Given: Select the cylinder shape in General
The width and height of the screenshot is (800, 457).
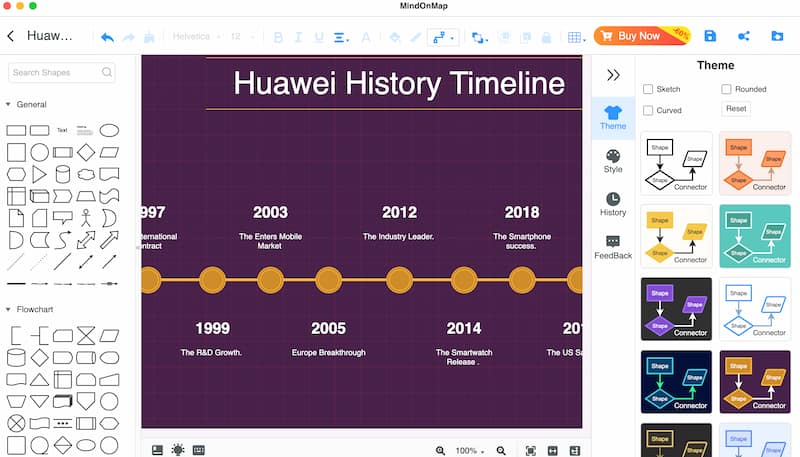Looking at the screenshot, I should pyautogui.click(x=63, y=174).
